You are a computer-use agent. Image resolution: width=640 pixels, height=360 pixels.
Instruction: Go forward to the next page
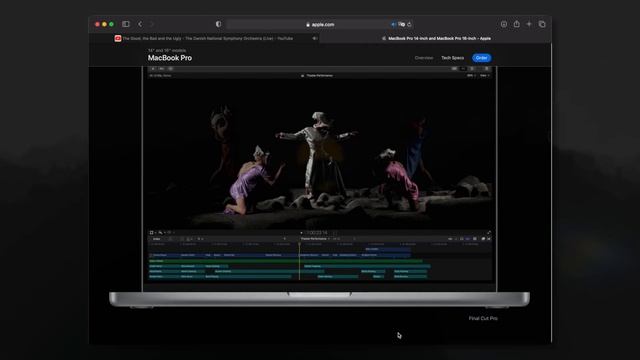pos(152,24)
